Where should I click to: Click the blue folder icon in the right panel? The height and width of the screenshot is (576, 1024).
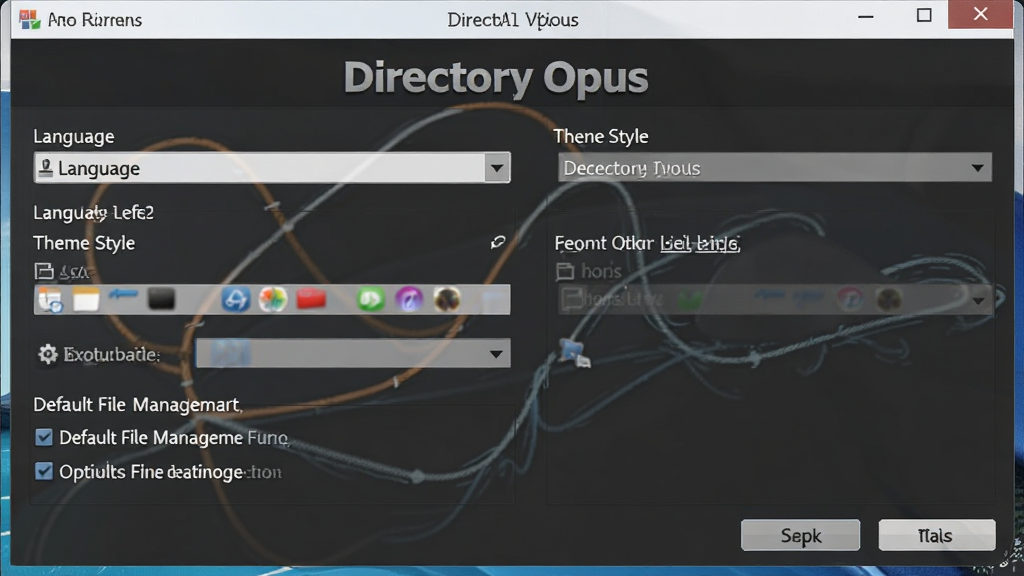573,353
